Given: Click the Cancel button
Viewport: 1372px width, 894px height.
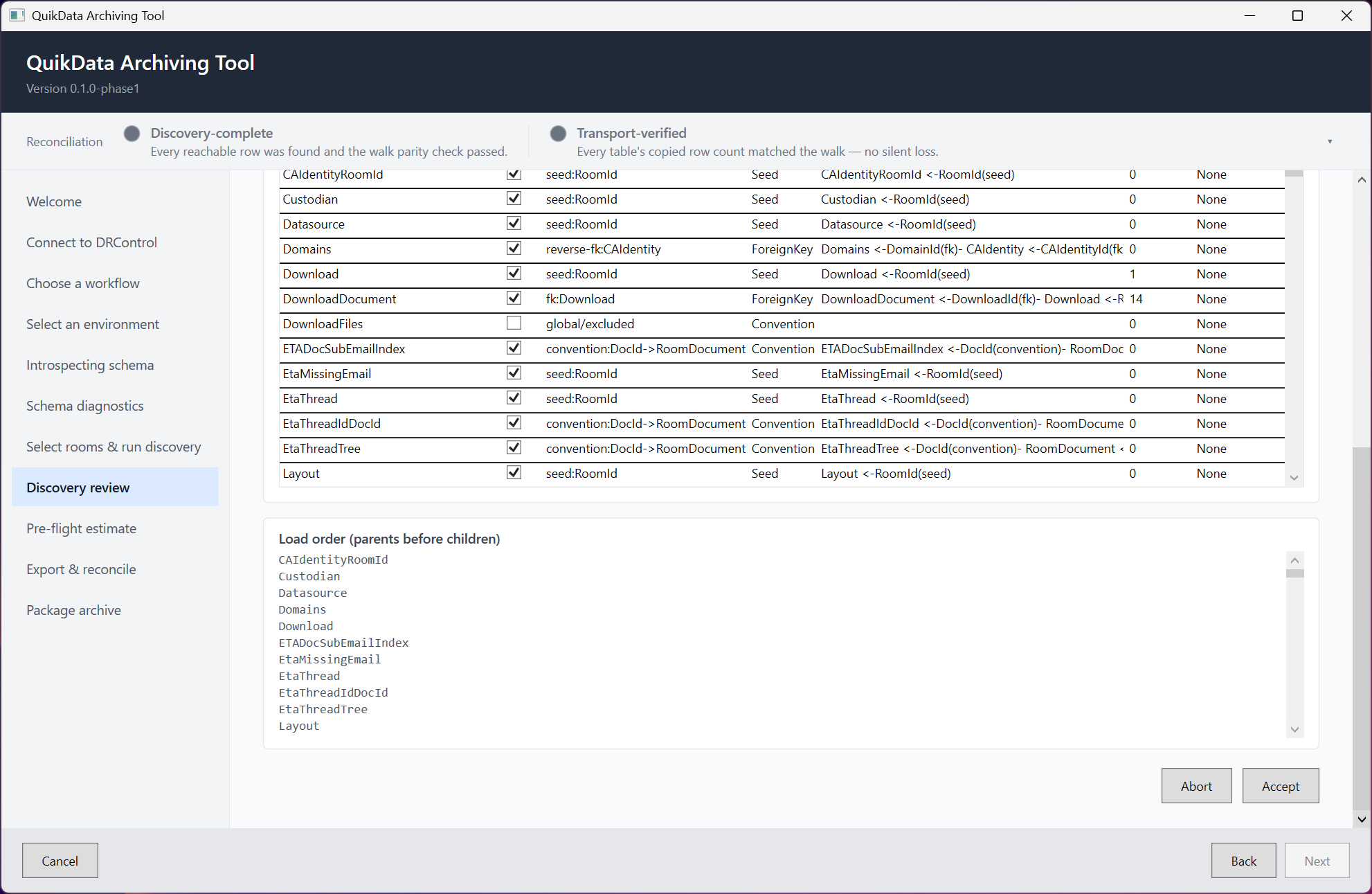Looking at the screenshot, I should [x=60, y=861].
